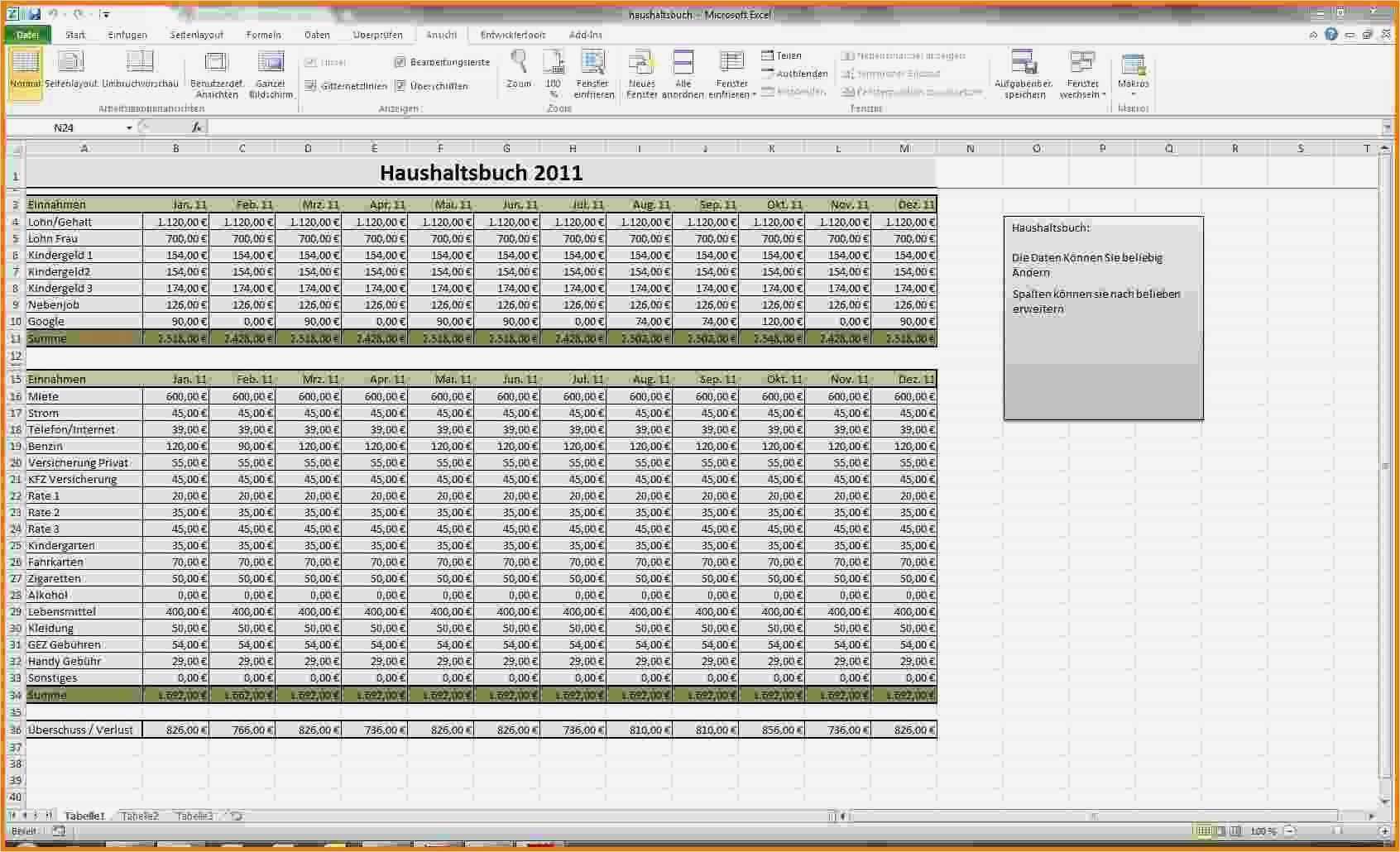Click the fx insert function button

[x=197, y=127]
